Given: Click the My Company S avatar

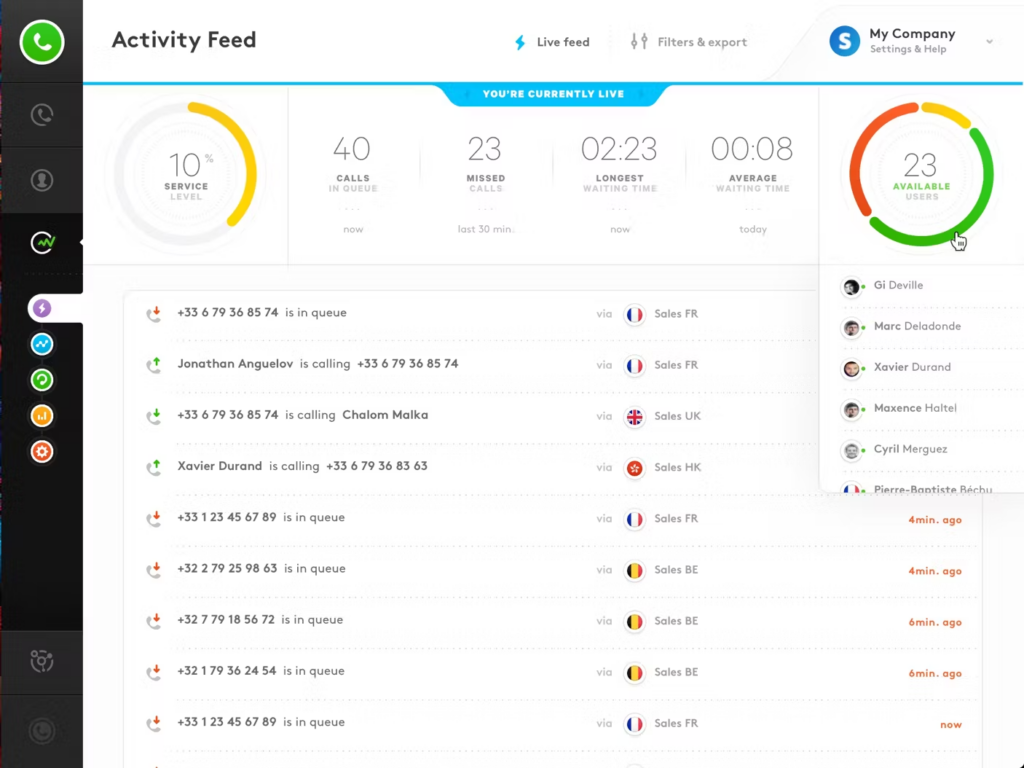Looking at the screenshot, I should click(844, 41).
